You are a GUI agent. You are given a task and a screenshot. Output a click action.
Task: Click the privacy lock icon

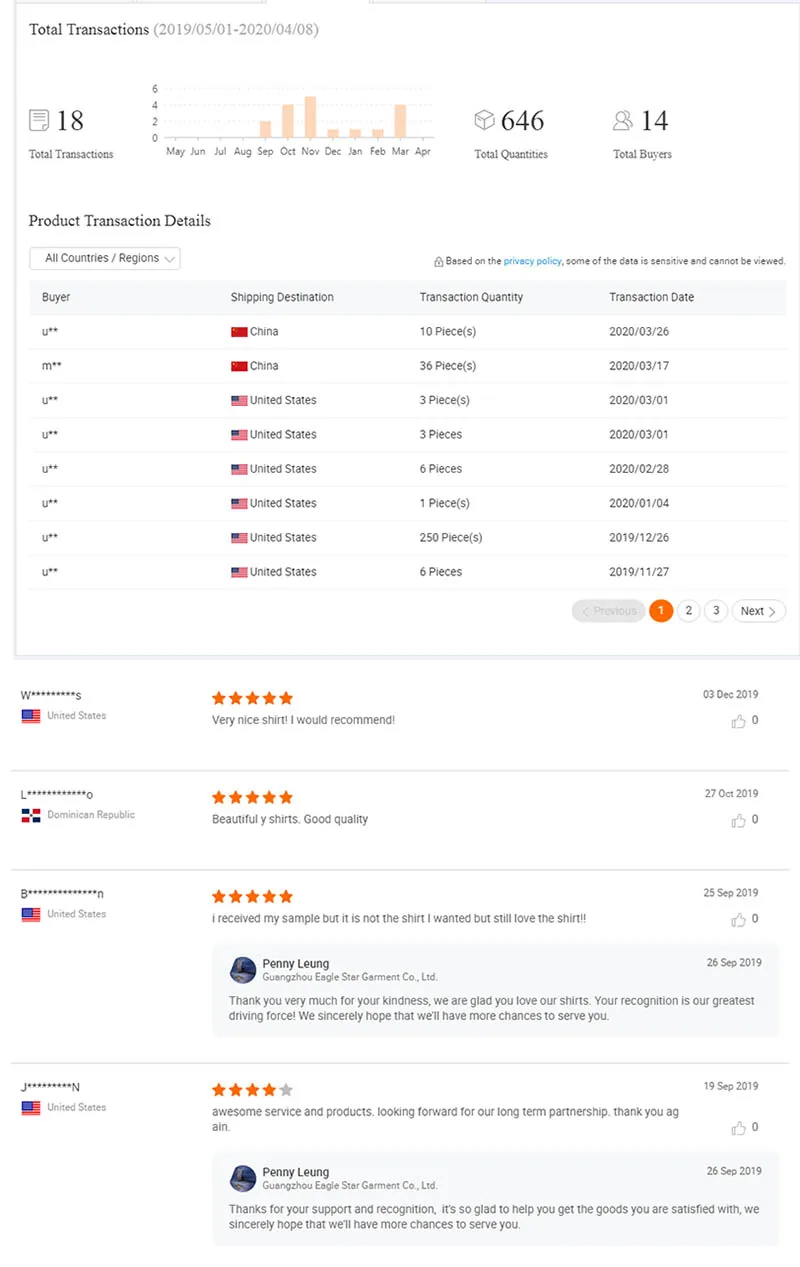click(x=438, y=262)
